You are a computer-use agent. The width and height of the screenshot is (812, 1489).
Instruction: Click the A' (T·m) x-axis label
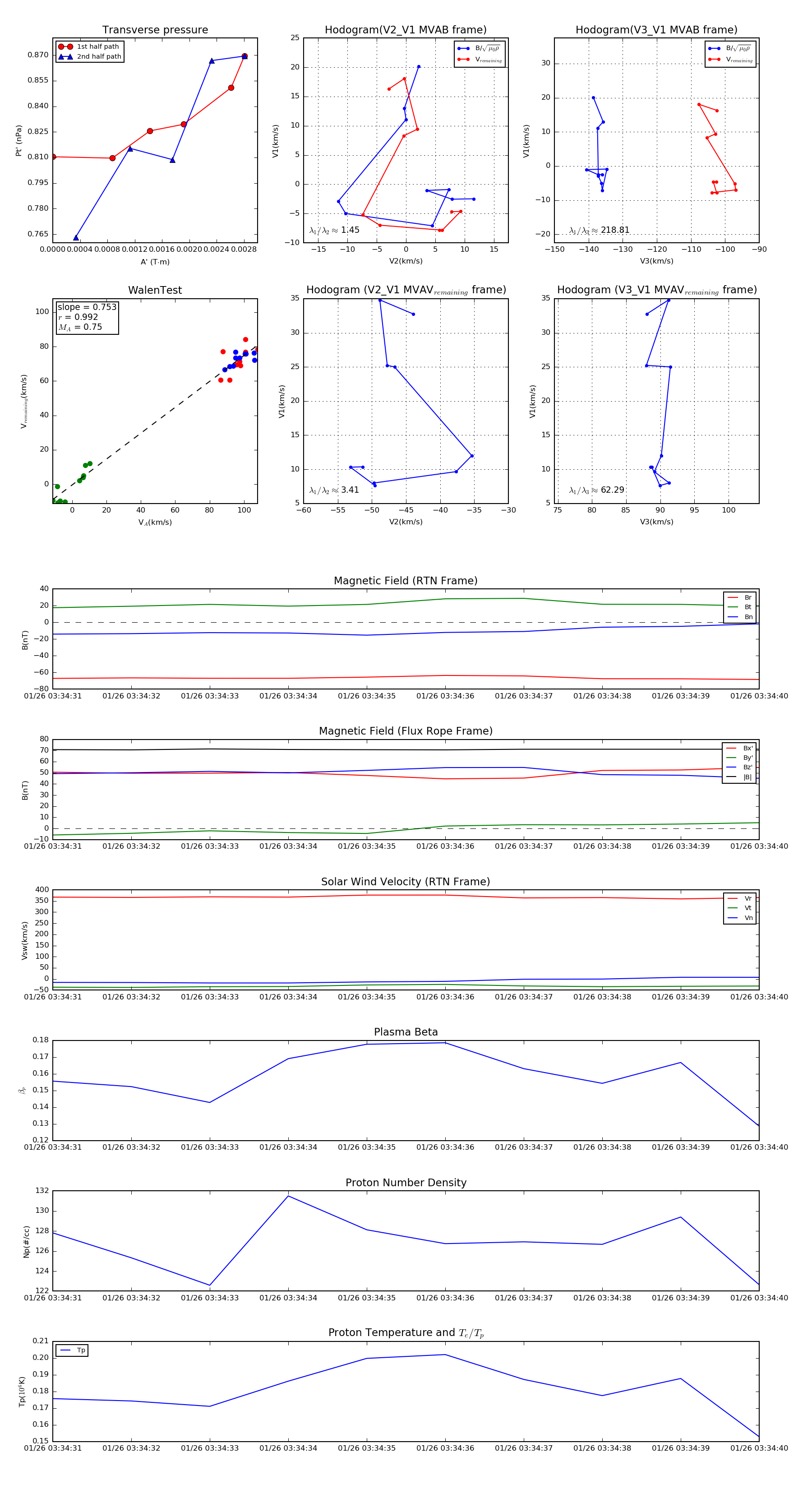(155, 262)
